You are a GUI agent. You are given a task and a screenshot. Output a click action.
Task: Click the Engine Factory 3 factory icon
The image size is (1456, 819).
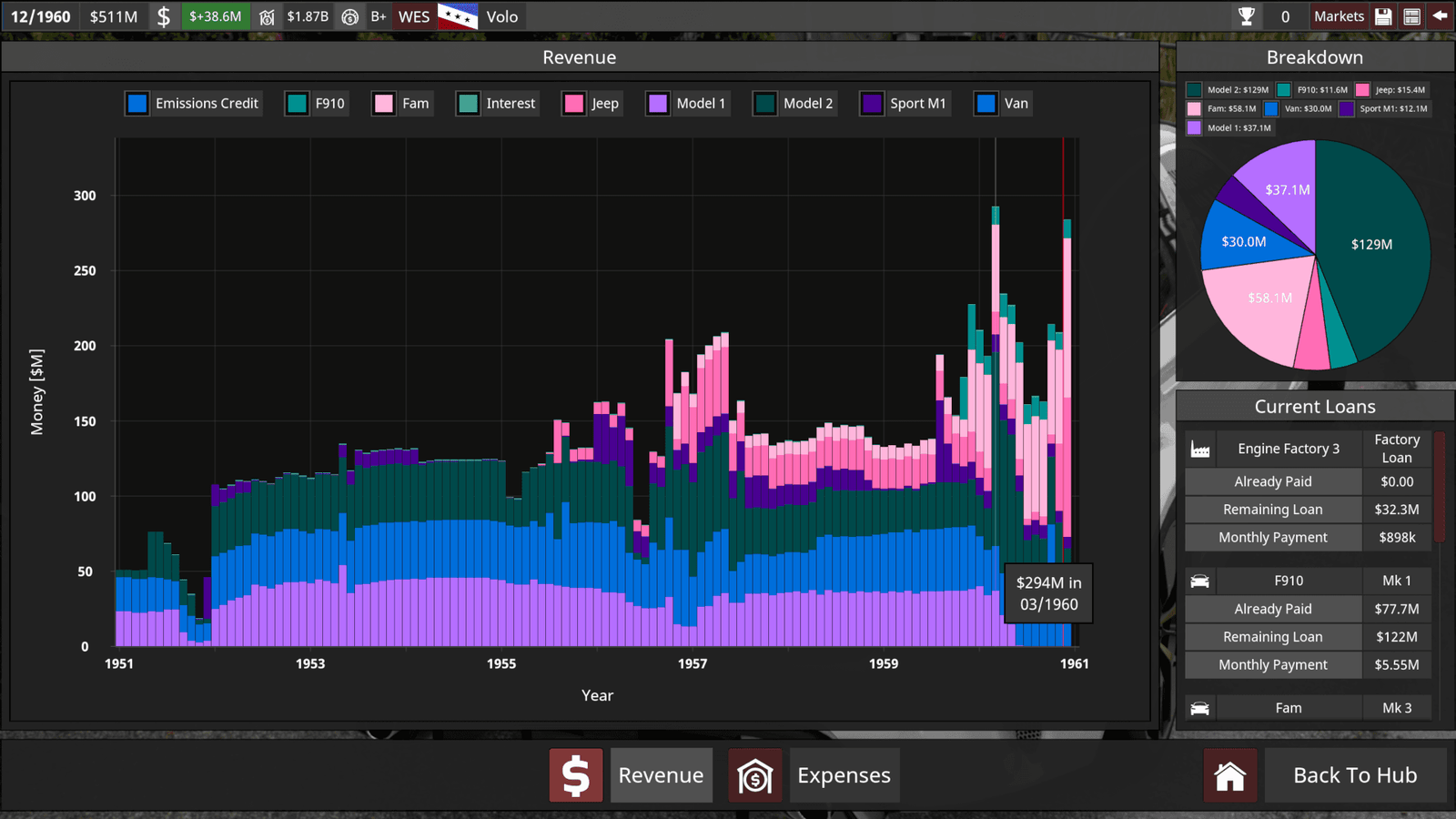pyautogui.click(x=1200, y=450)
